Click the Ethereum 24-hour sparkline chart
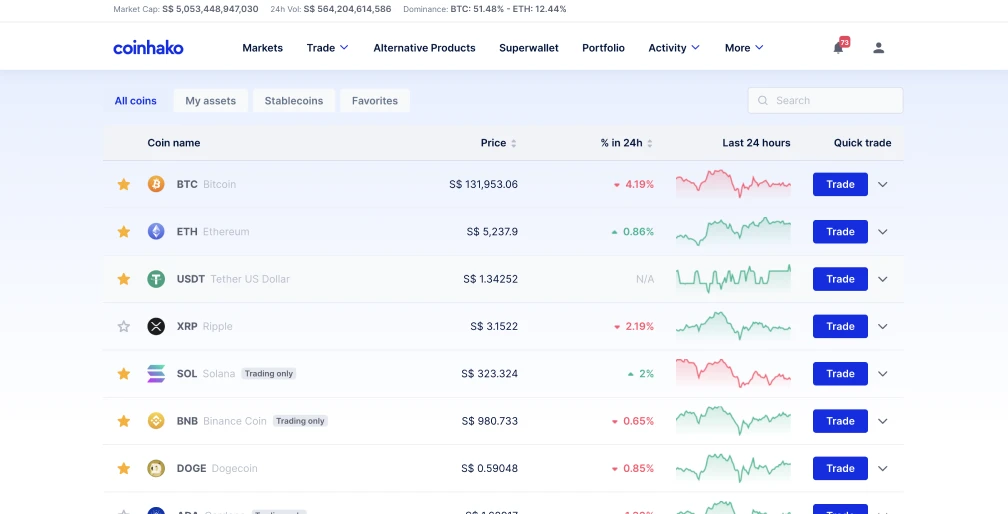 pyautogui.click(x=733, y=231)
